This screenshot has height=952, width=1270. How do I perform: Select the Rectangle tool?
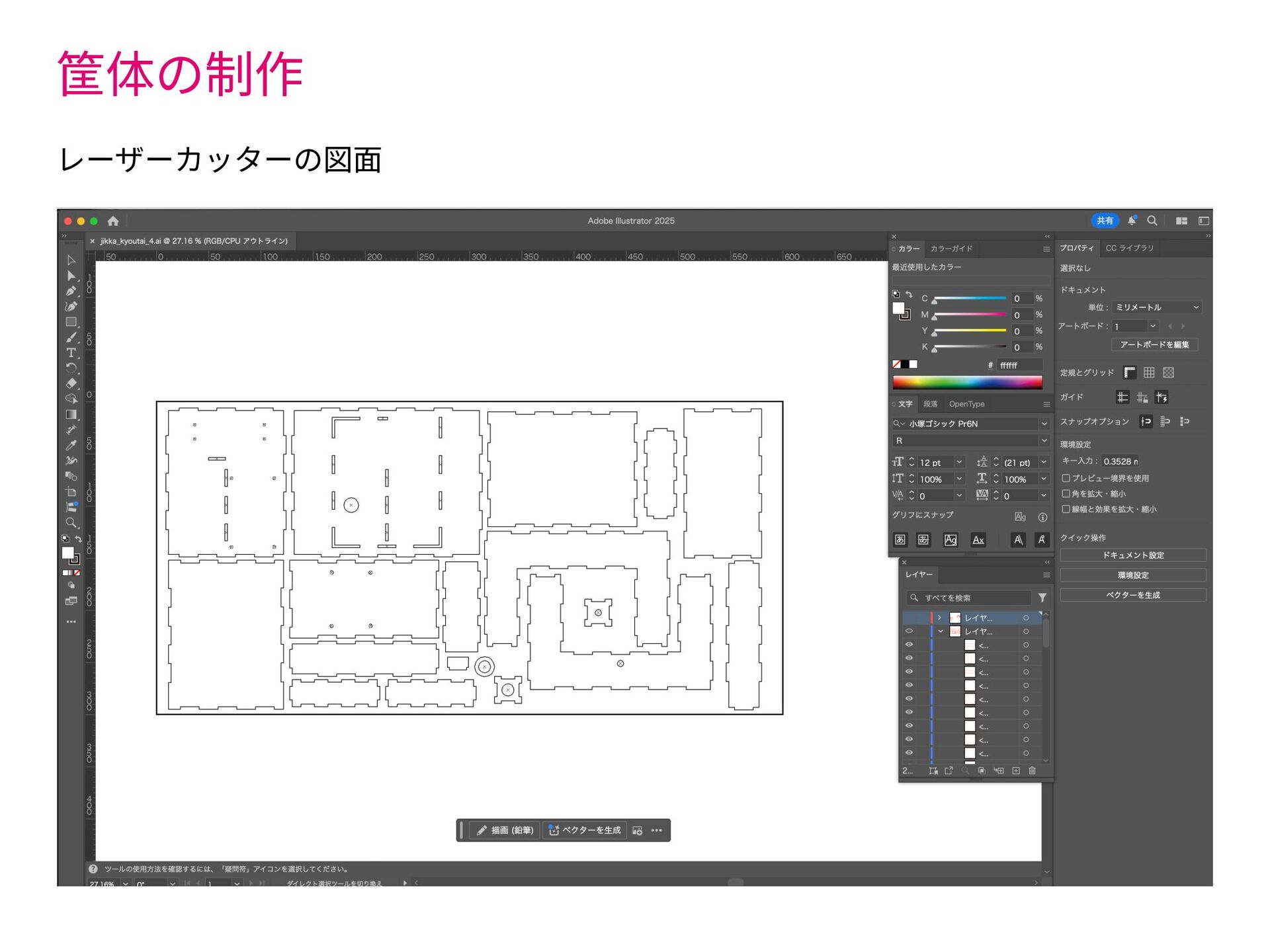(71, 322)
